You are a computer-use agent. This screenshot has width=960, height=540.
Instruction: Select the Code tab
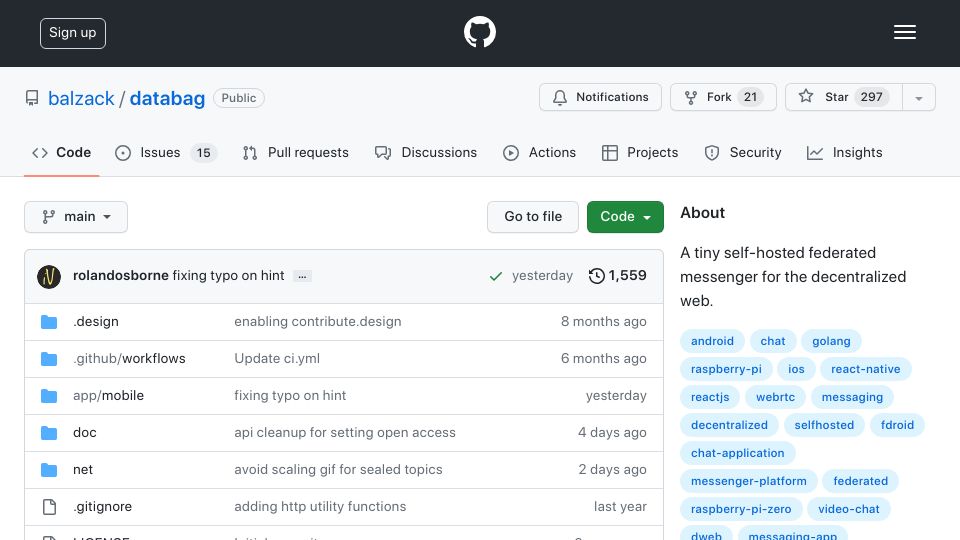click(62, 152)
